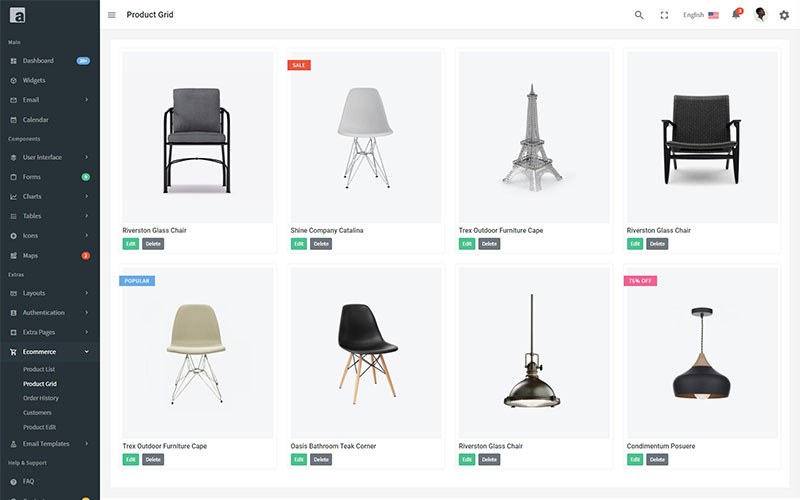The image size is (800, 500).
Task: Enter fullscreen mode via header icon
Action: (664, 15)
